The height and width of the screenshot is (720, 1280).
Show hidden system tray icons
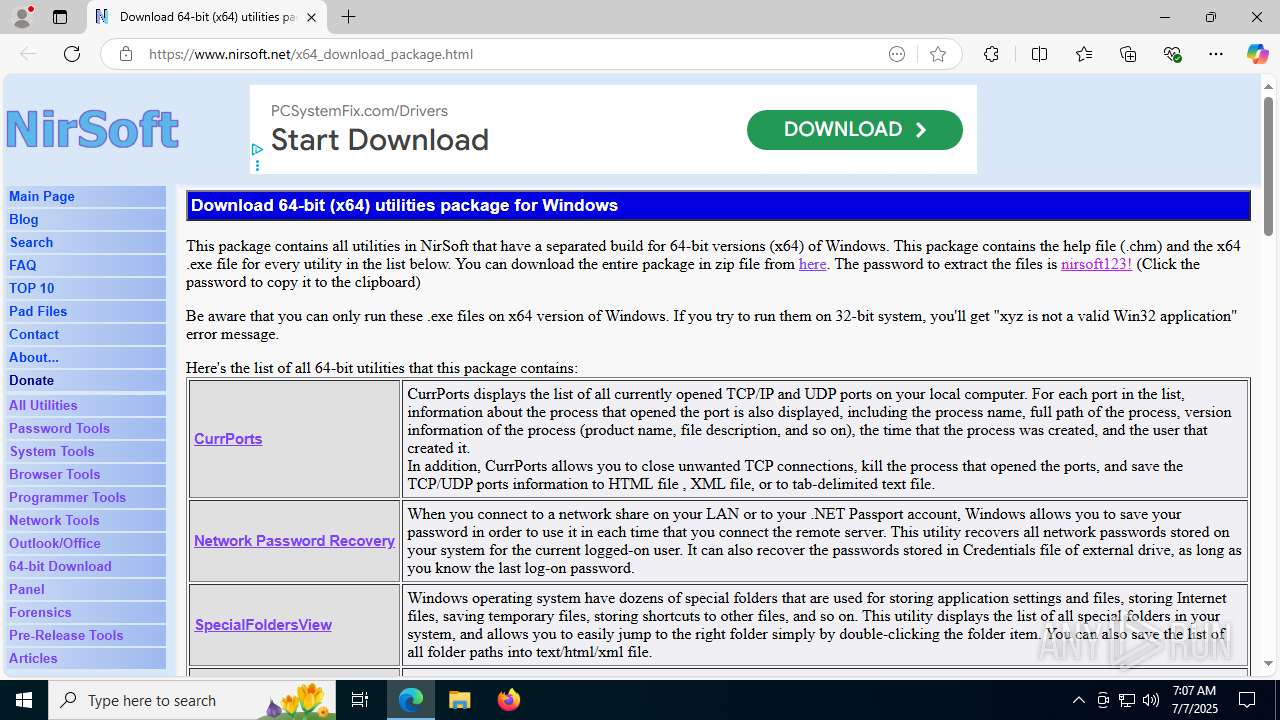coord(1078,700)
